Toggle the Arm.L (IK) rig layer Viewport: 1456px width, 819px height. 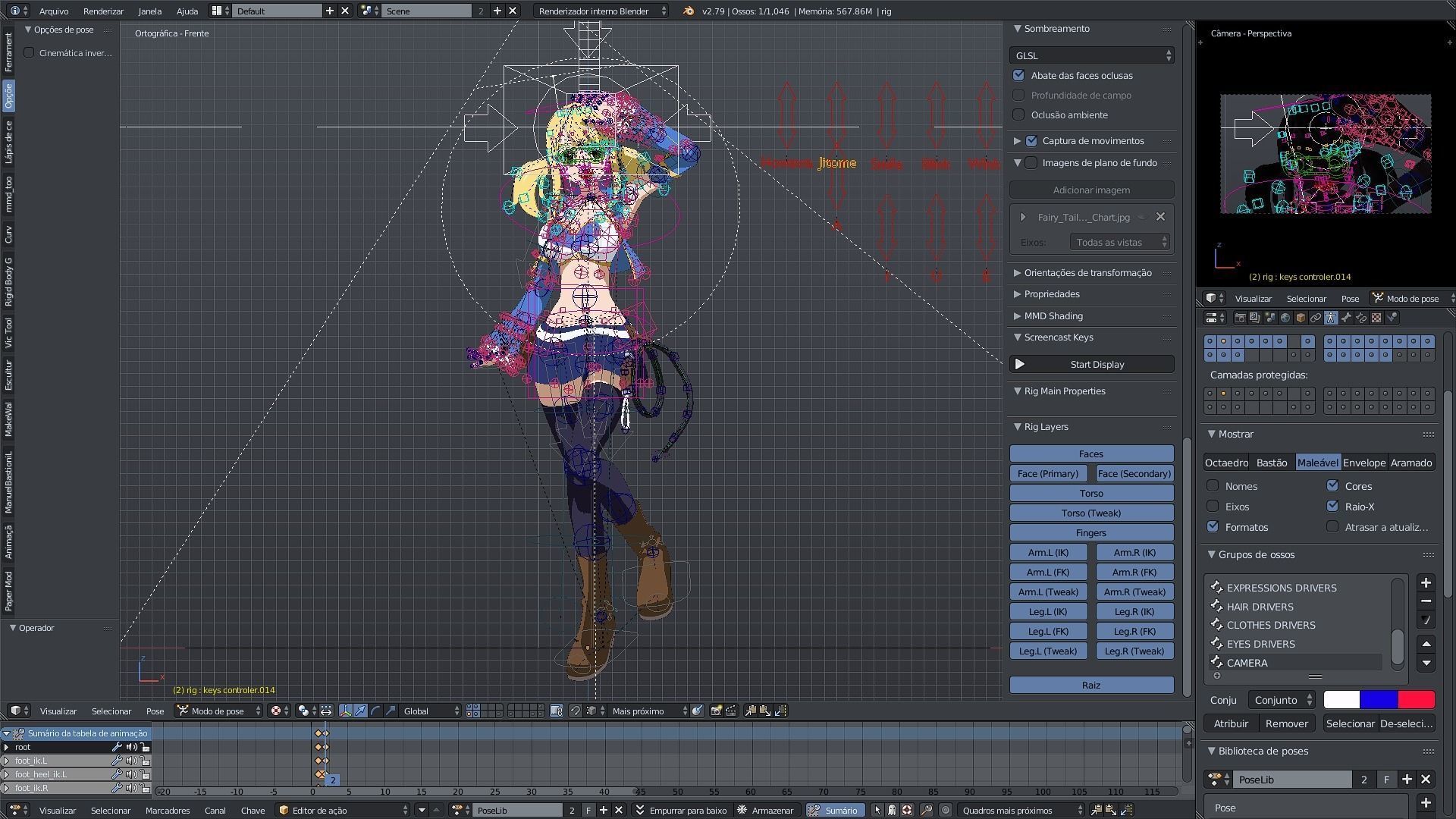(x=1048, y=552)
